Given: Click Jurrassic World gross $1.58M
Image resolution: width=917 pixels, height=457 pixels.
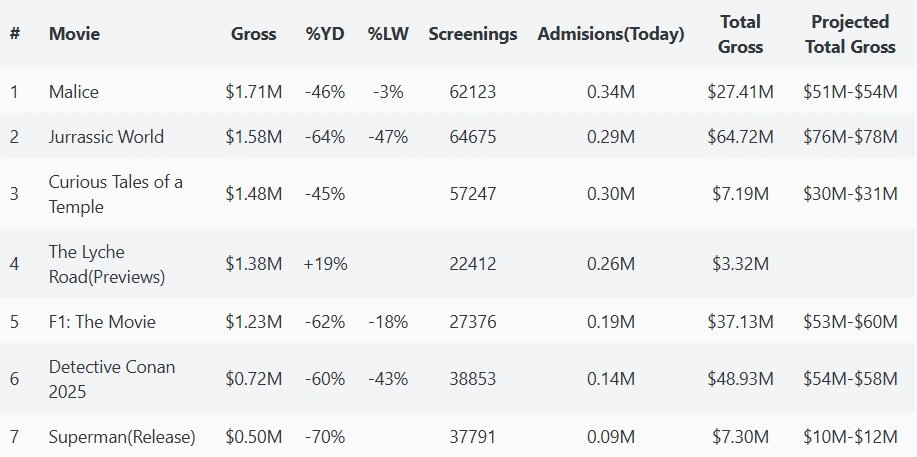Looking at the screenshot, I should 254,137.
